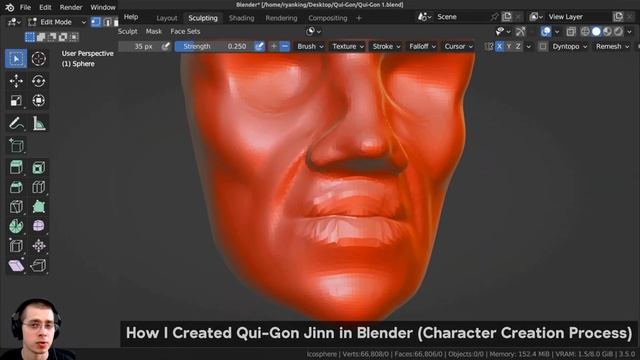This screenshot has width=640, height=360.
Task: Toggle X-ray display
Action: (x=571, y=31)
